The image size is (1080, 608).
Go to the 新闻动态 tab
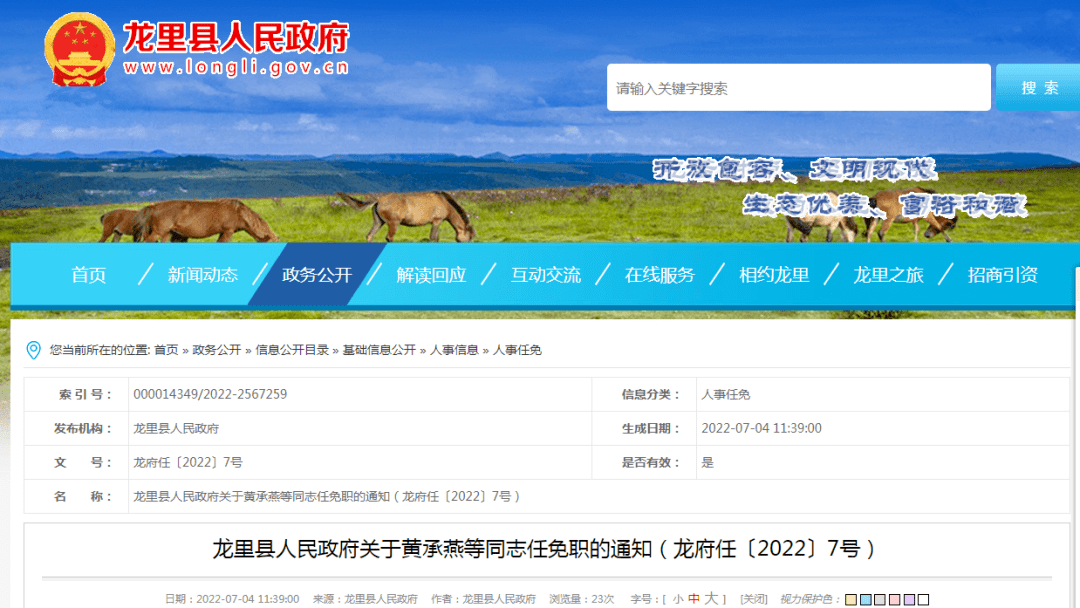click(202, 275)
